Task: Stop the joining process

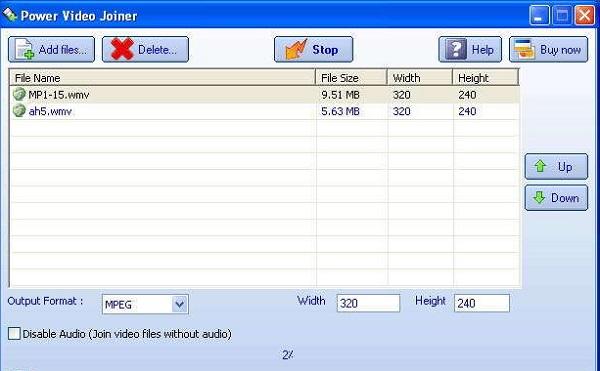Action: pos(313,49)
